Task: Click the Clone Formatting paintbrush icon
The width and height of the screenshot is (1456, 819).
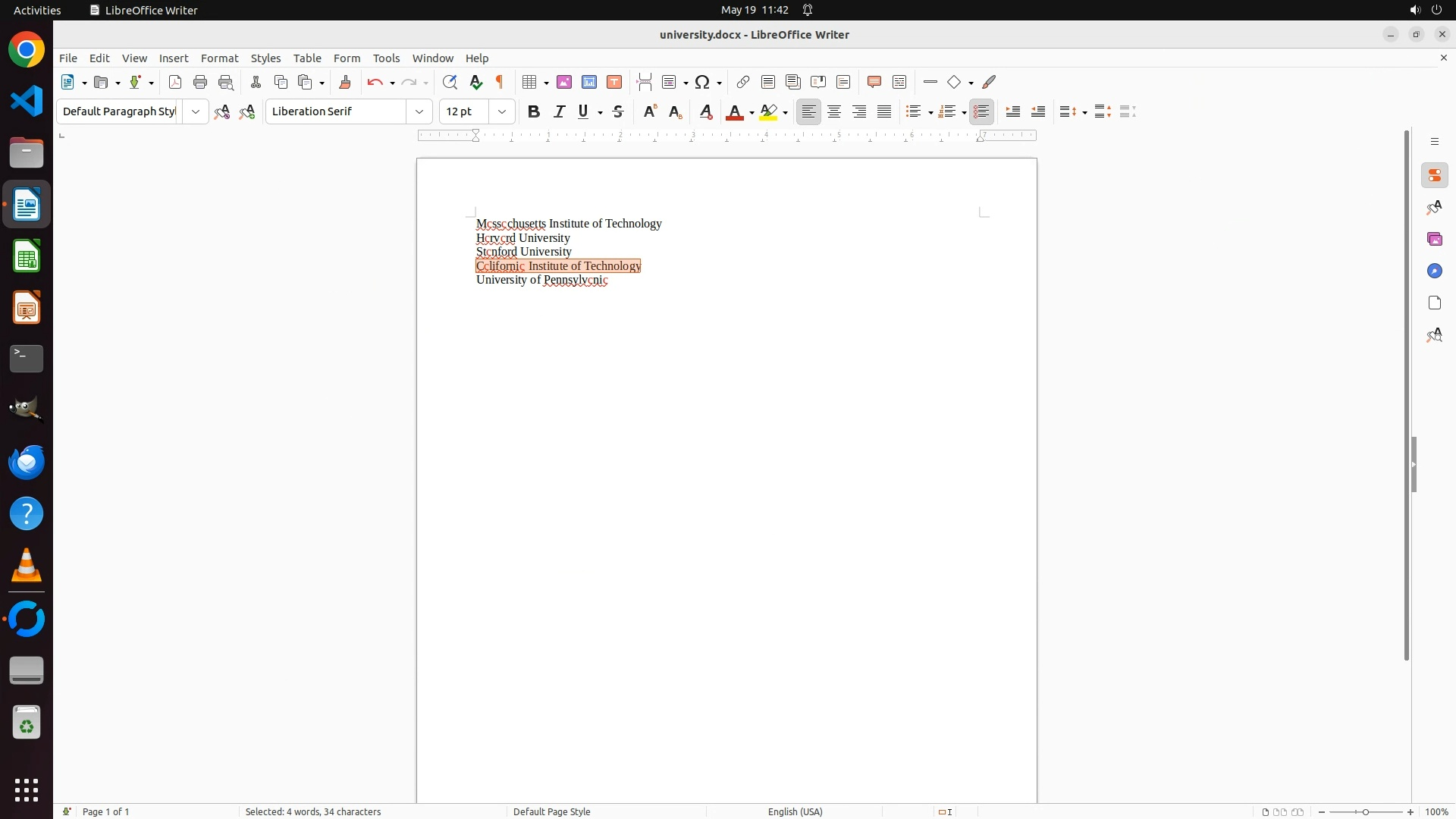Action: (345, 83)
